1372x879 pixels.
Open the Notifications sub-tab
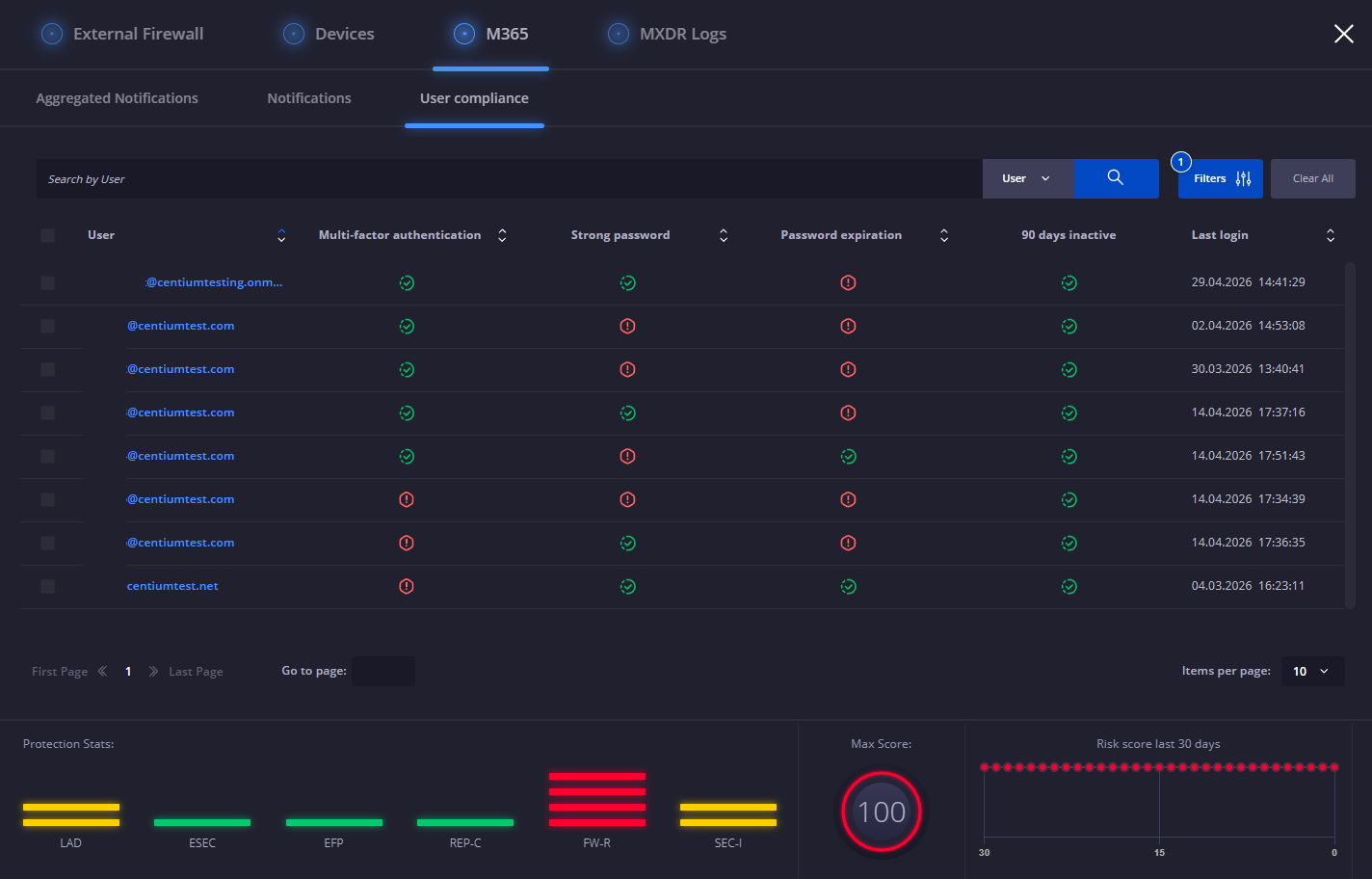(309, 98)
